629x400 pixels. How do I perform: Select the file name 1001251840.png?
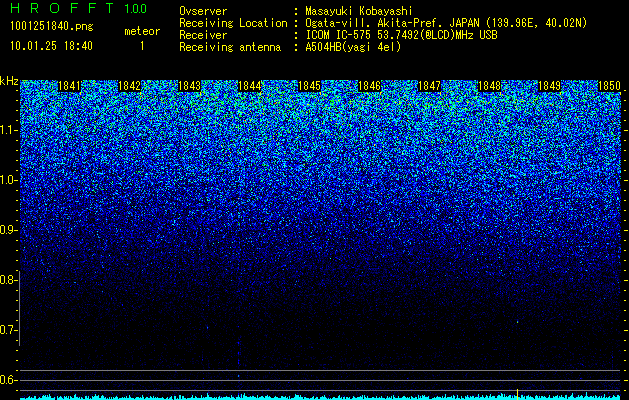(x=52, y=26)
